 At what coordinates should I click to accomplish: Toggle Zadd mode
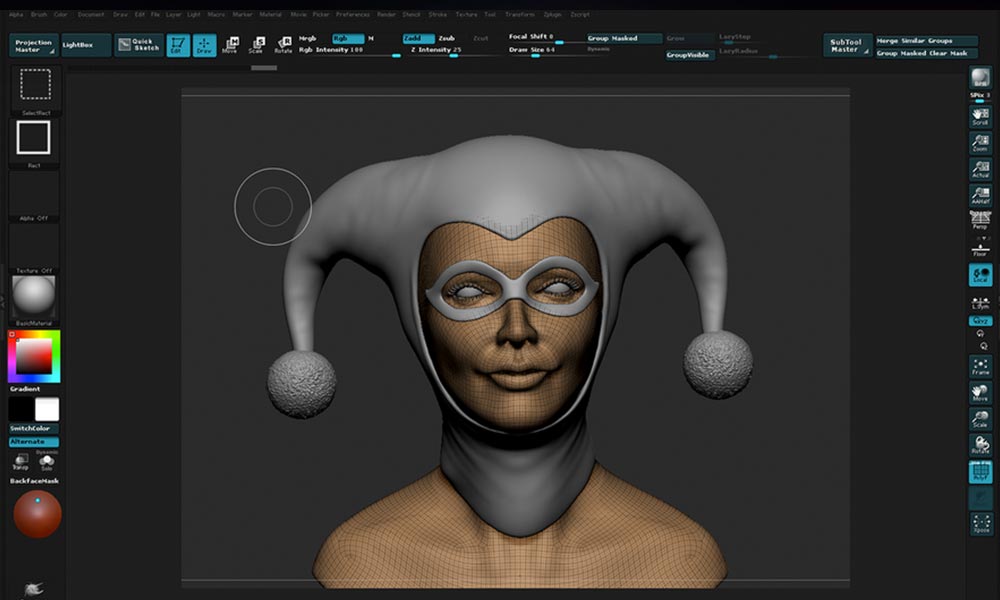[418, 38]
